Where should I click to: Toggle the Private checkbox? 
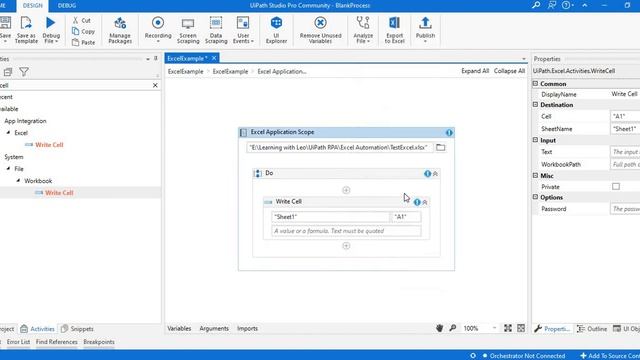click(x=616, y=187)
